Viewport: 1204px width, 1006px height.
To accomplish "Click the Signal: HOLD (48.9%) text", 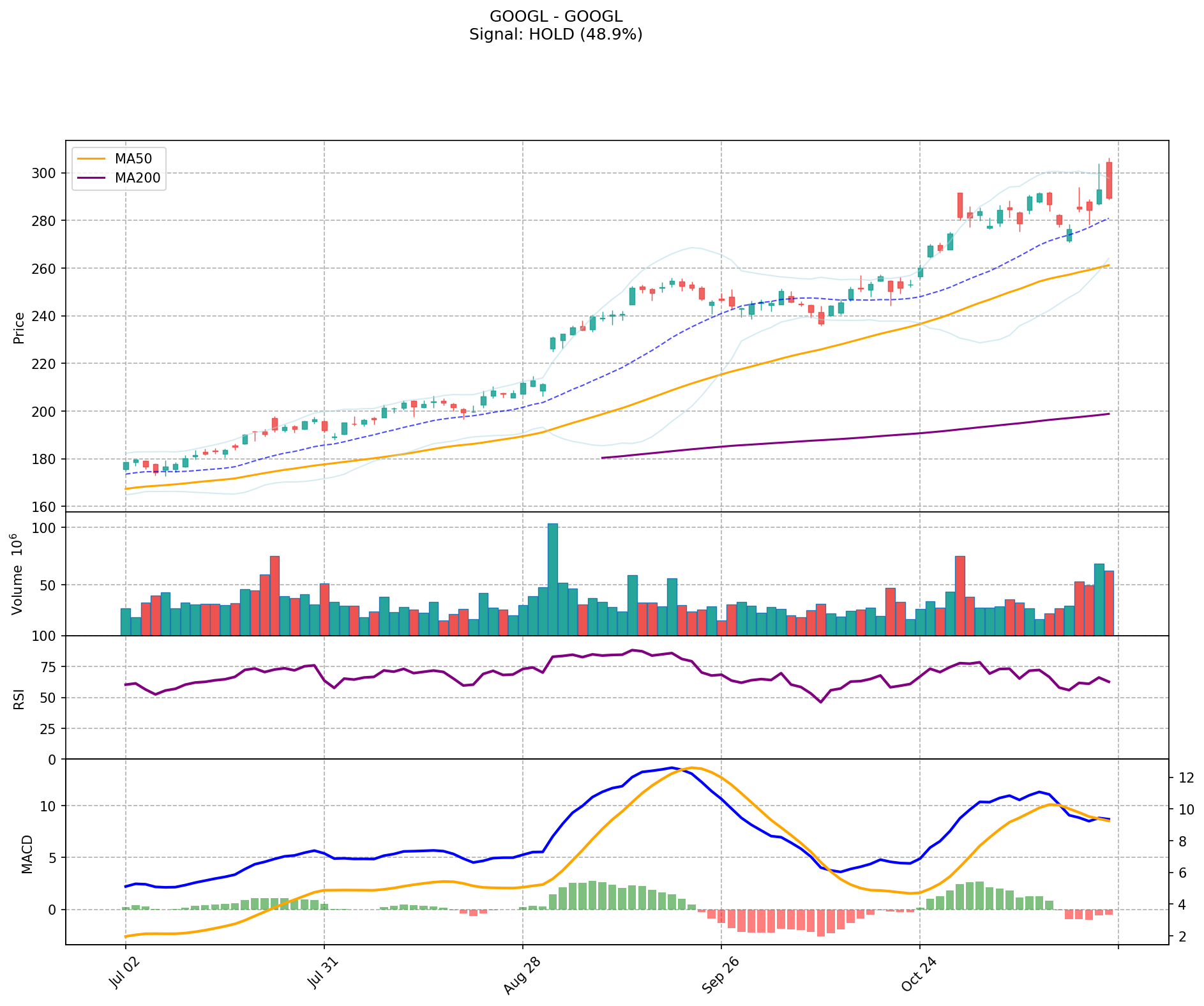I will click(x=555, y=34).
